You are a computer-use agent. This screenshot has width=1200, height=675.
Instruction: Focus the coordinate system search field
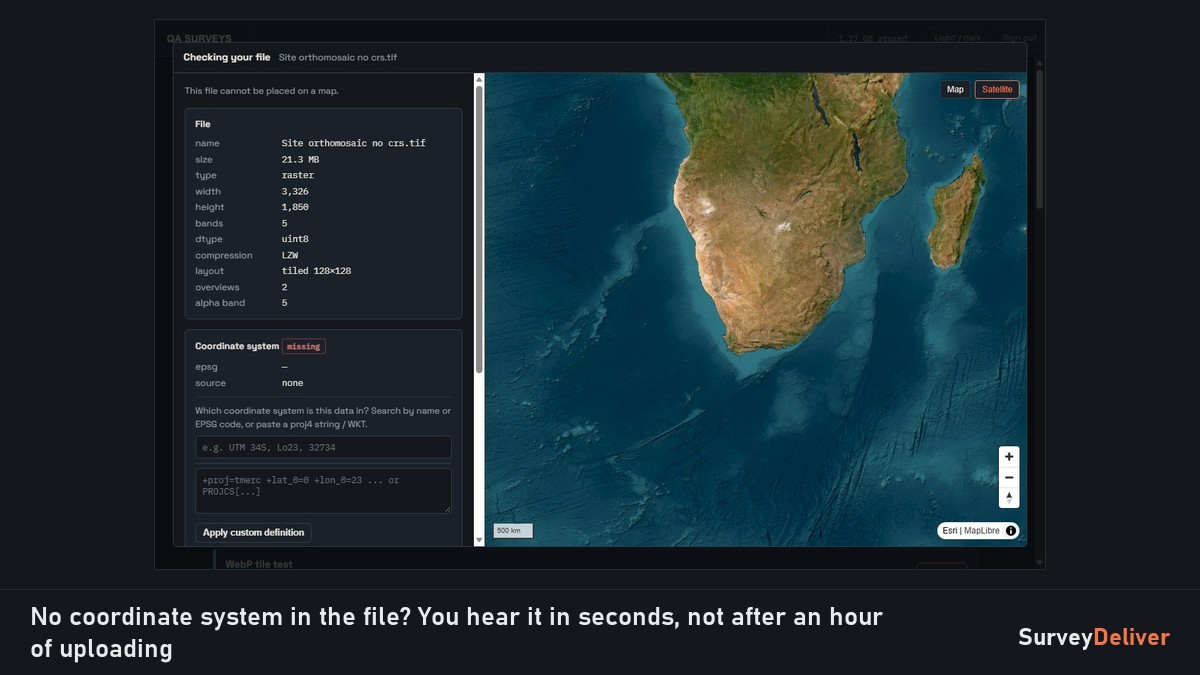323,447
